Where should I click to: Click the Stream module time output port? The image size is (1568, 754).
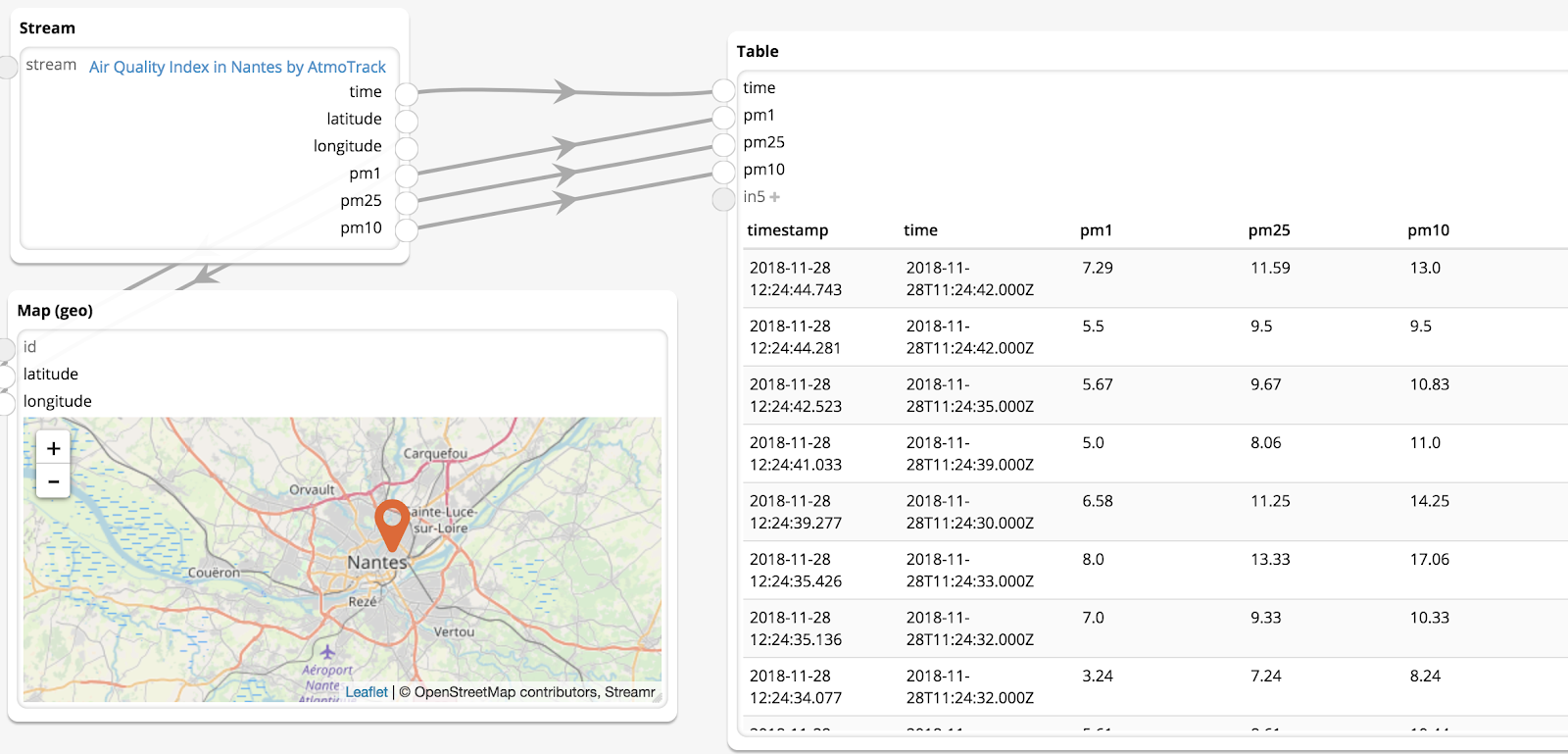pos(407,94)
